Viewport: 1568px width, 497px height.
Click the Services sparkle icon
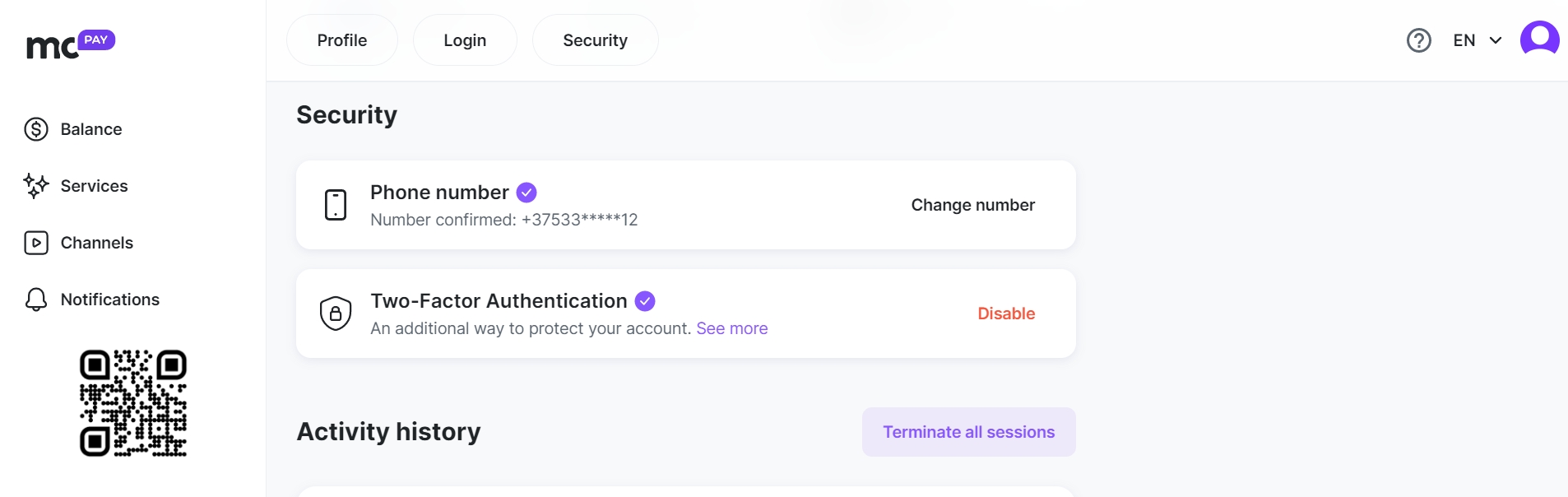[x=36, y=186]
